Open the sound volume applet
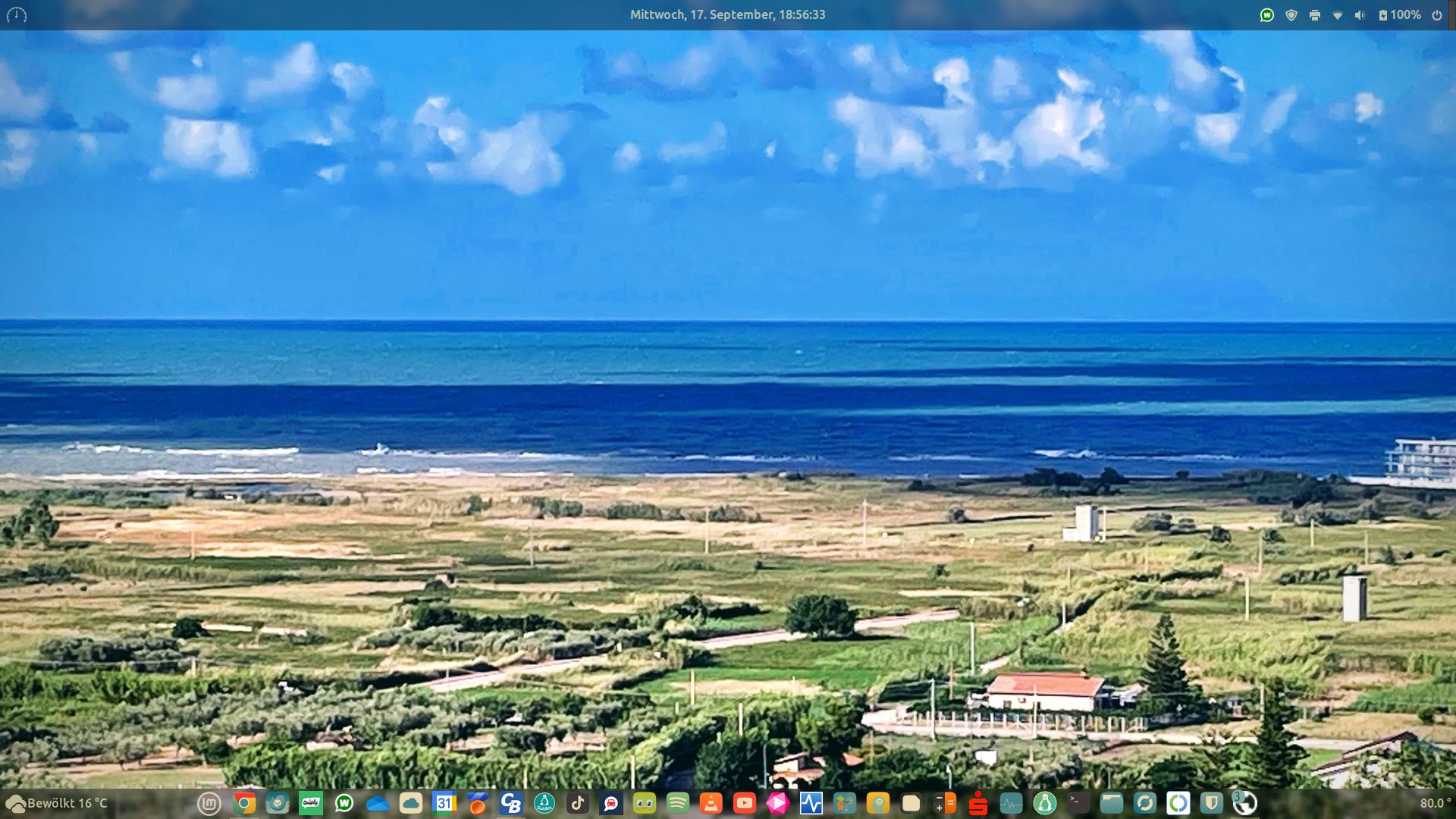The width and height of the screenshot is (1456, 819). pyautogui.click(x=1360, y=15)
